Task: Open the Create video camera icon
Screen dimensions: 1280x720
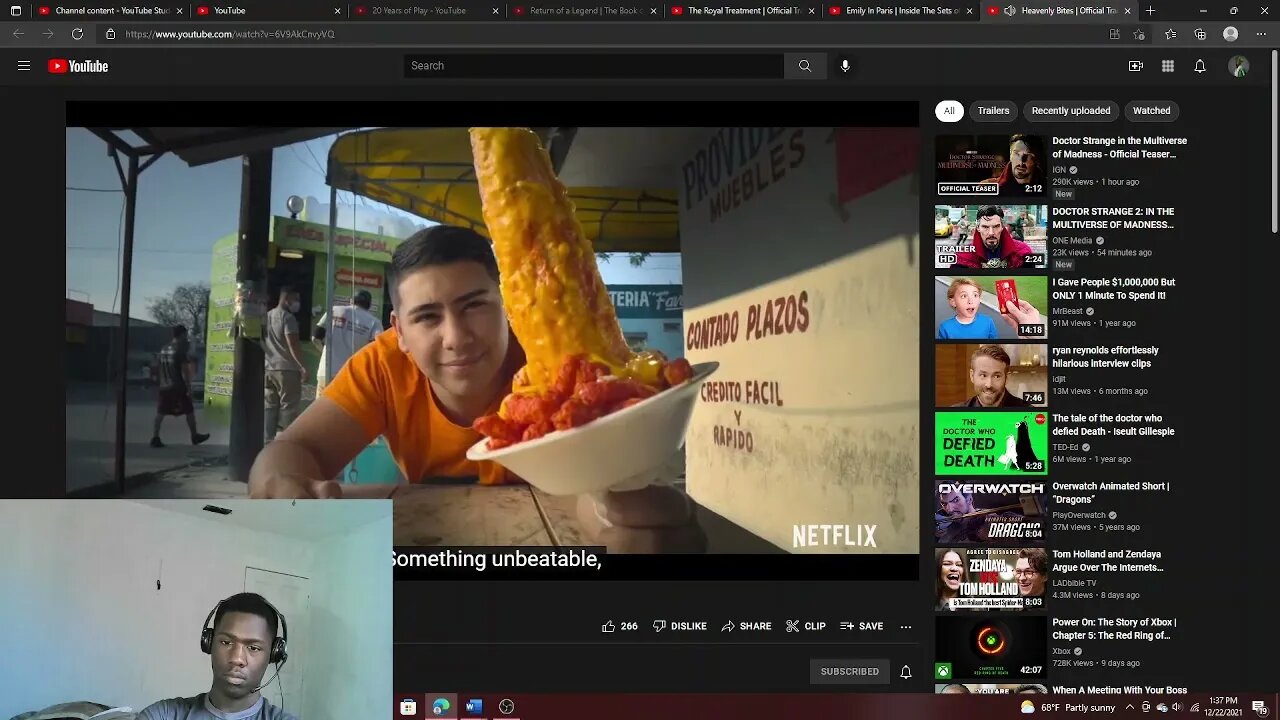Action: click(1136, 66)
